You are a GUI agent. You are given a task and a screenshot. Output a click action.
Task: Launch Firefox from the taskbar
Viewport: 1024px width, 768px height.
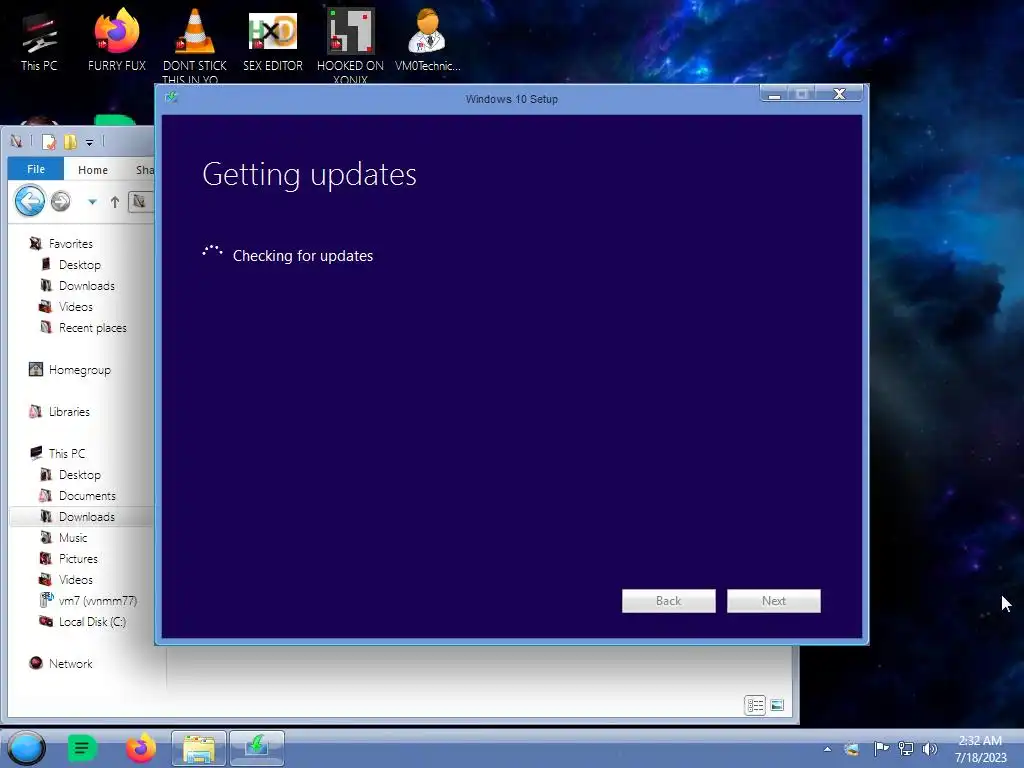[140, 748]
